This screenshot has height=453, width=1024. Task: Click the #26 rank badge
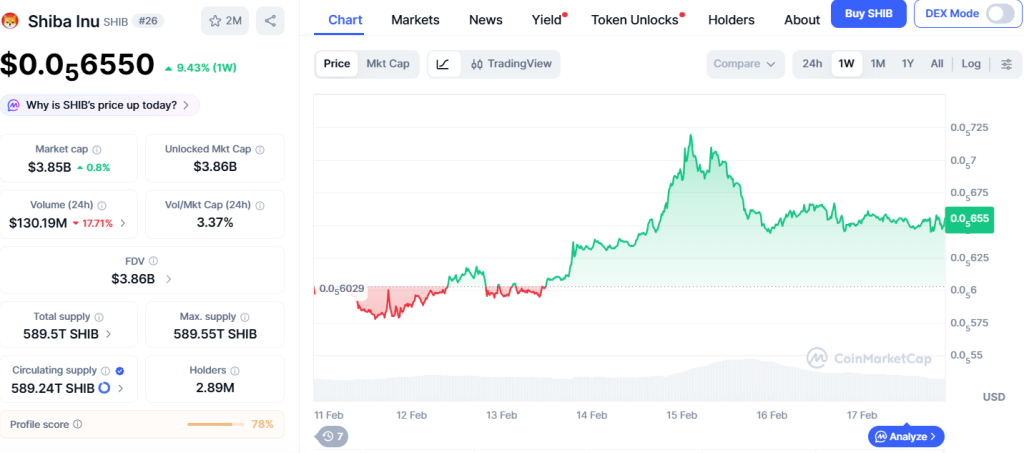click(148, 21)
